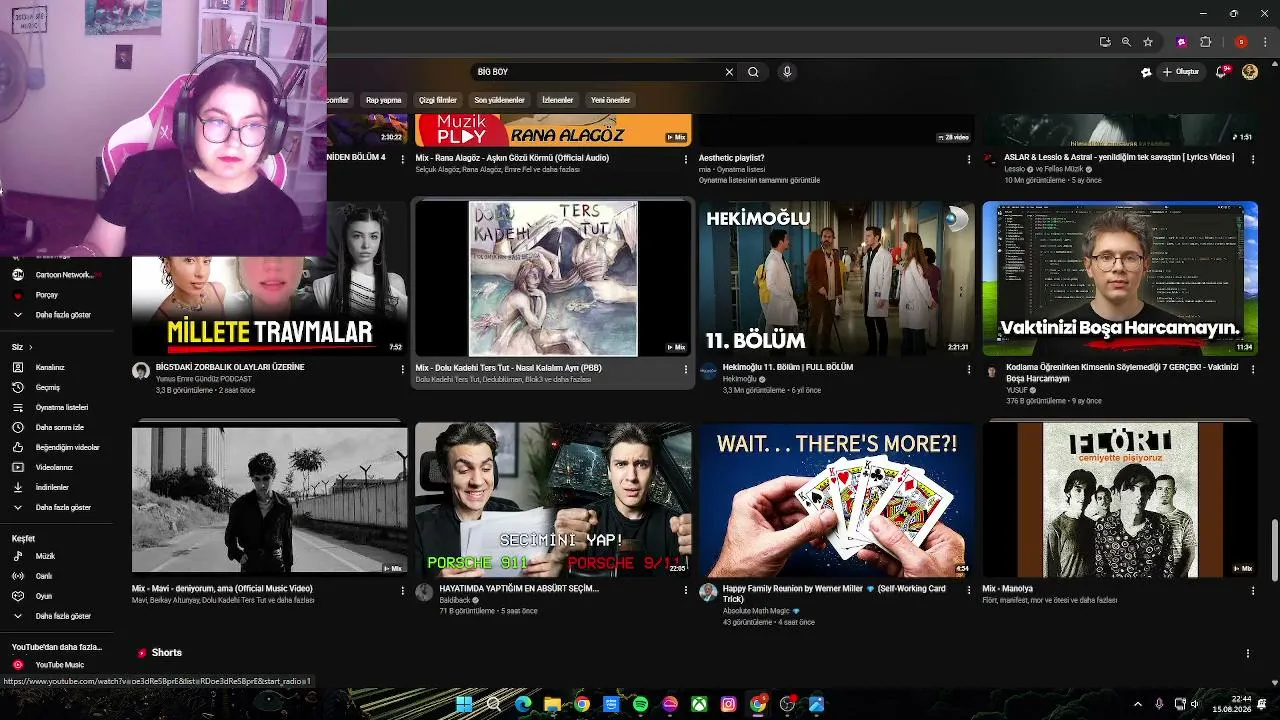Click the purple extension icon
Screen dimensions: 1280x720
(1182, 42)
